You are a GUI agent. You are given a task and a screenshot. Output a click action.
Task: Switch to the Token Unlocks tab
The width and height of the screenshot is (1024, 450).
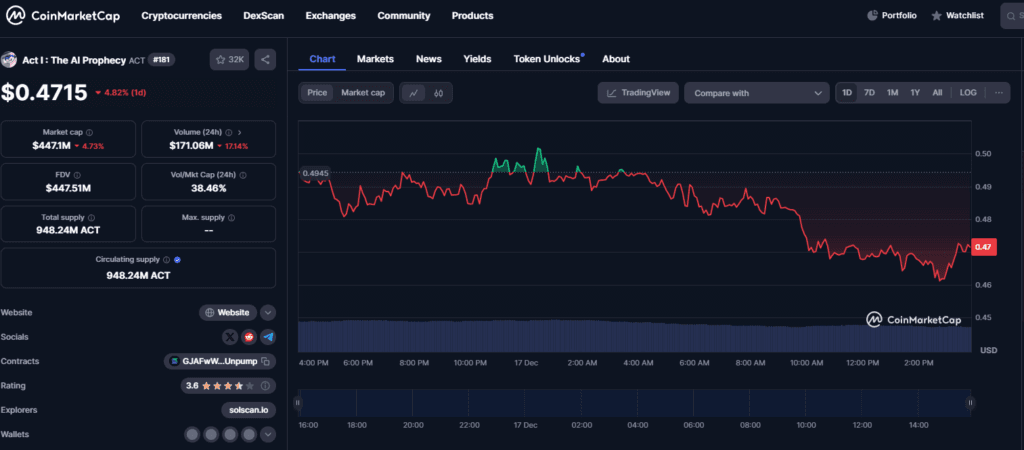click(x=547, y=59)
